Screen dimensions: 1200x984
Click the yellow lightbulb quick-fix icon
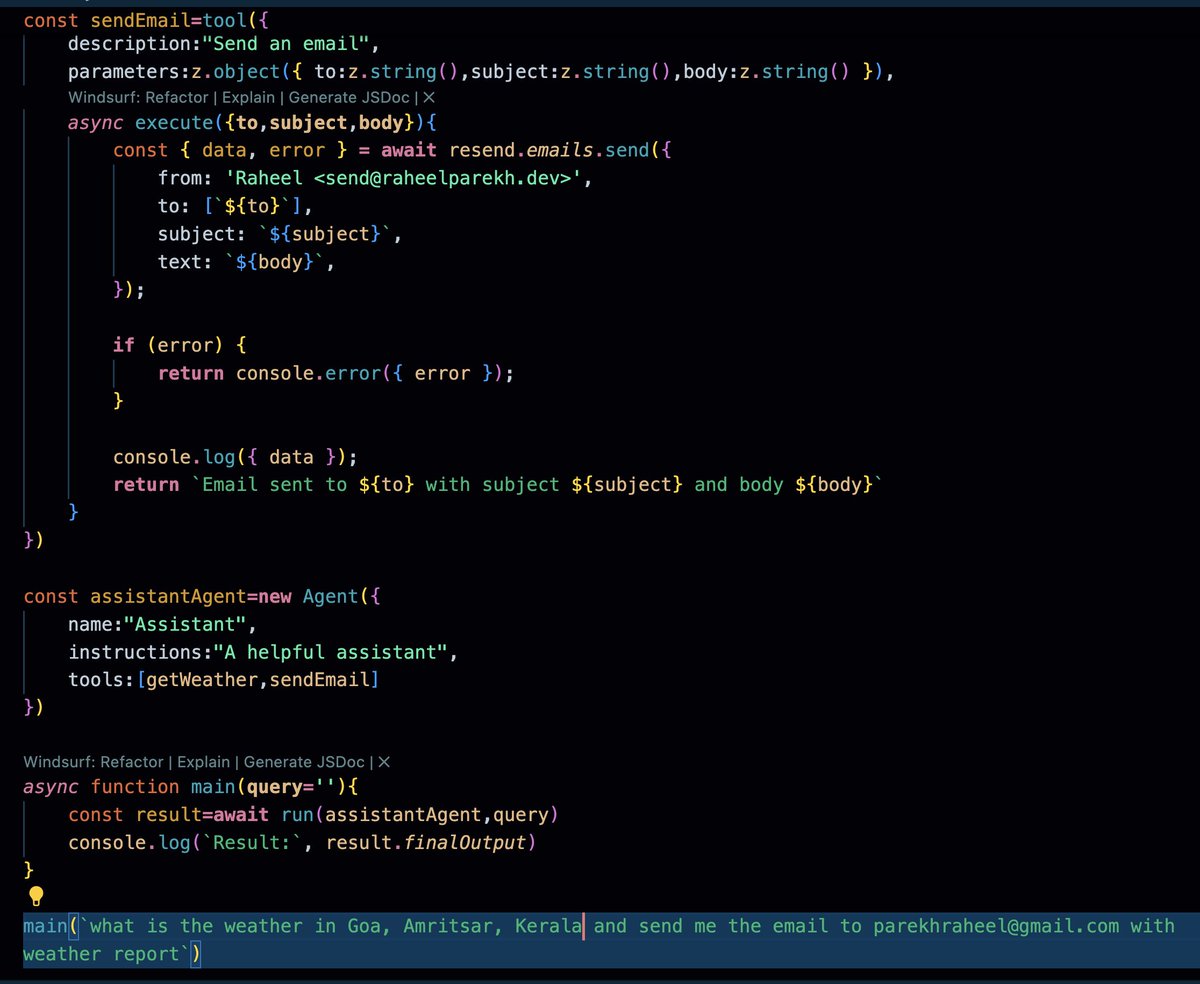click(x=36, y=896)
